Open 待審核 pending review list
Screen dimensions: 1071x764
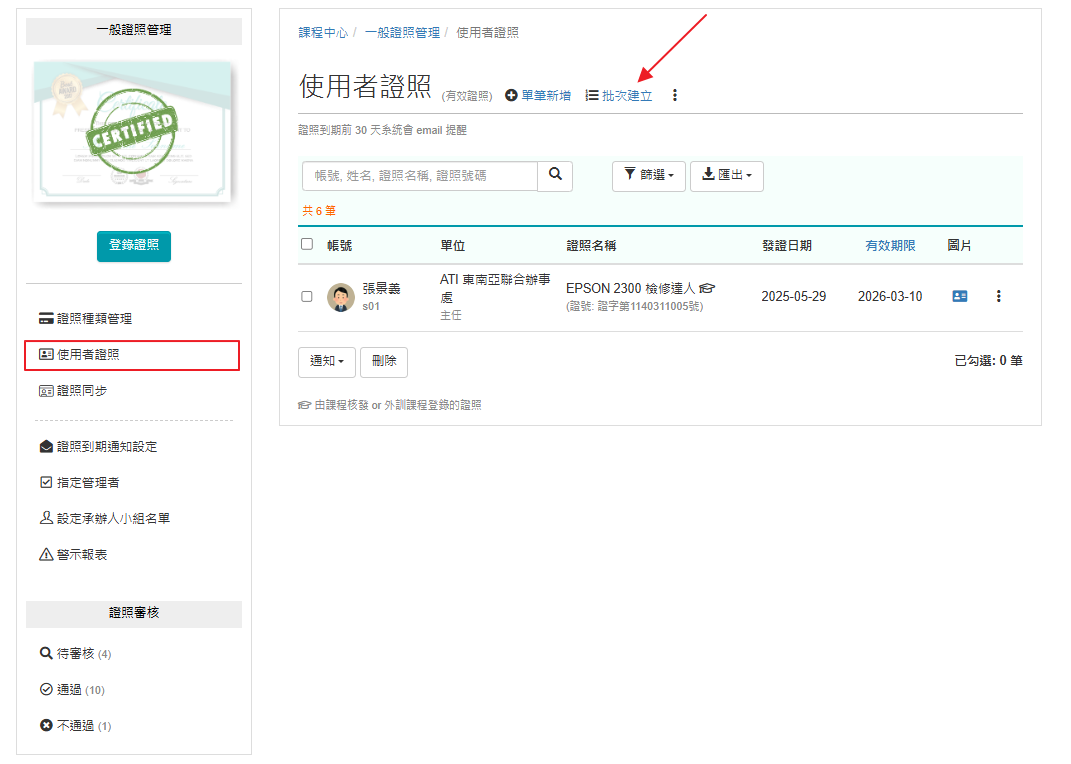click(75, 653)
